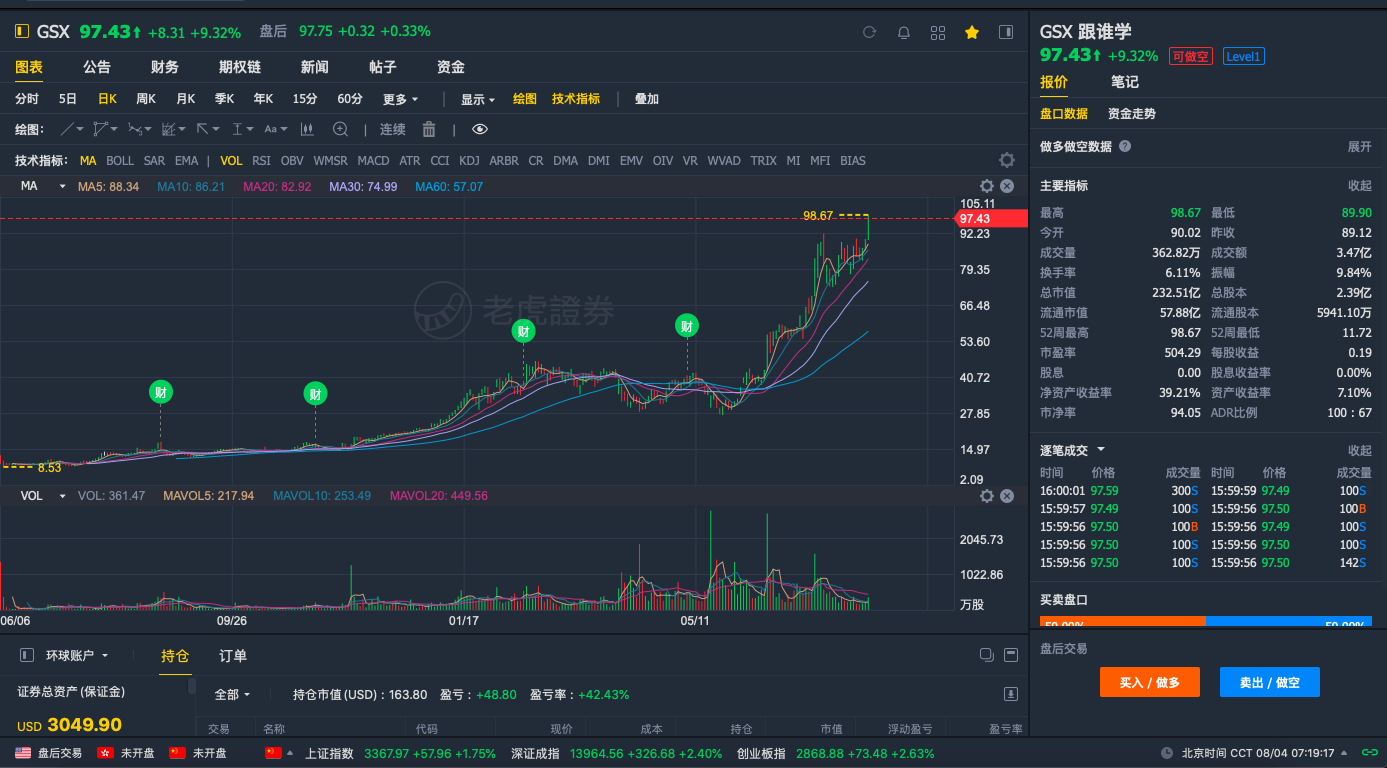Screen dimensions: 1387x768
Task: Close the MA indicator panel
Action: tap(1007, 186)
